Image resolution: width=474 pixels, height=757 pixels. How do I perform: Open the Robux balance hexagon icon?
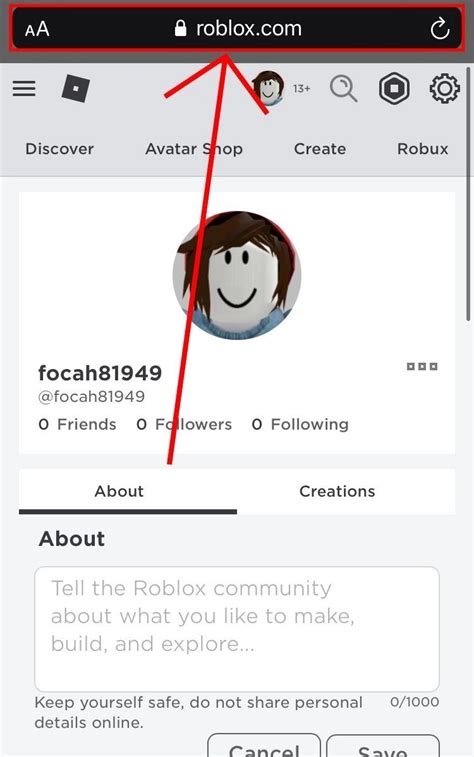[394, 89]
